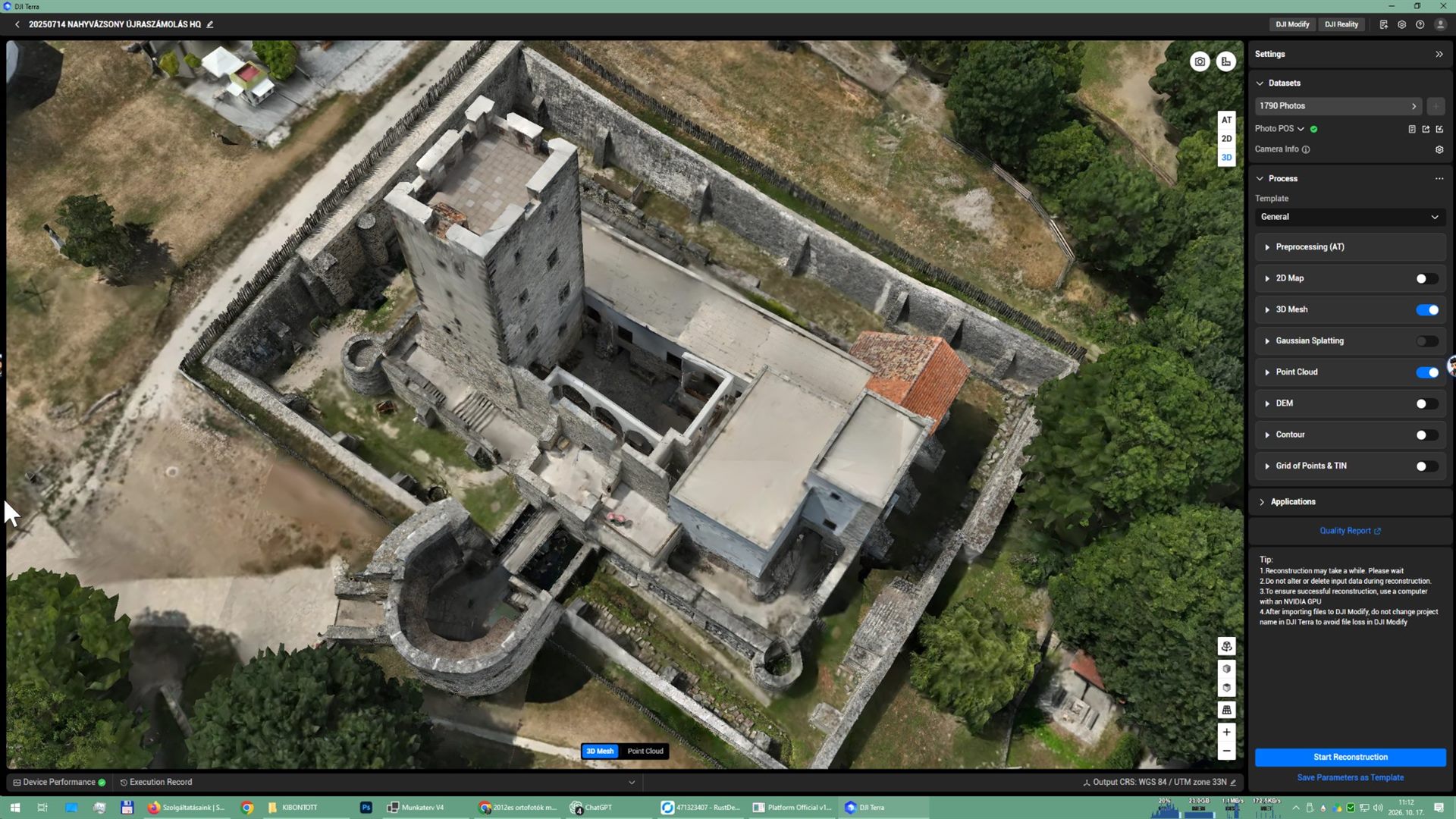The width and height of the screenshot is (1456, 819).
Task: Click the orbit rotate view icon
Action: point(1226,646)
